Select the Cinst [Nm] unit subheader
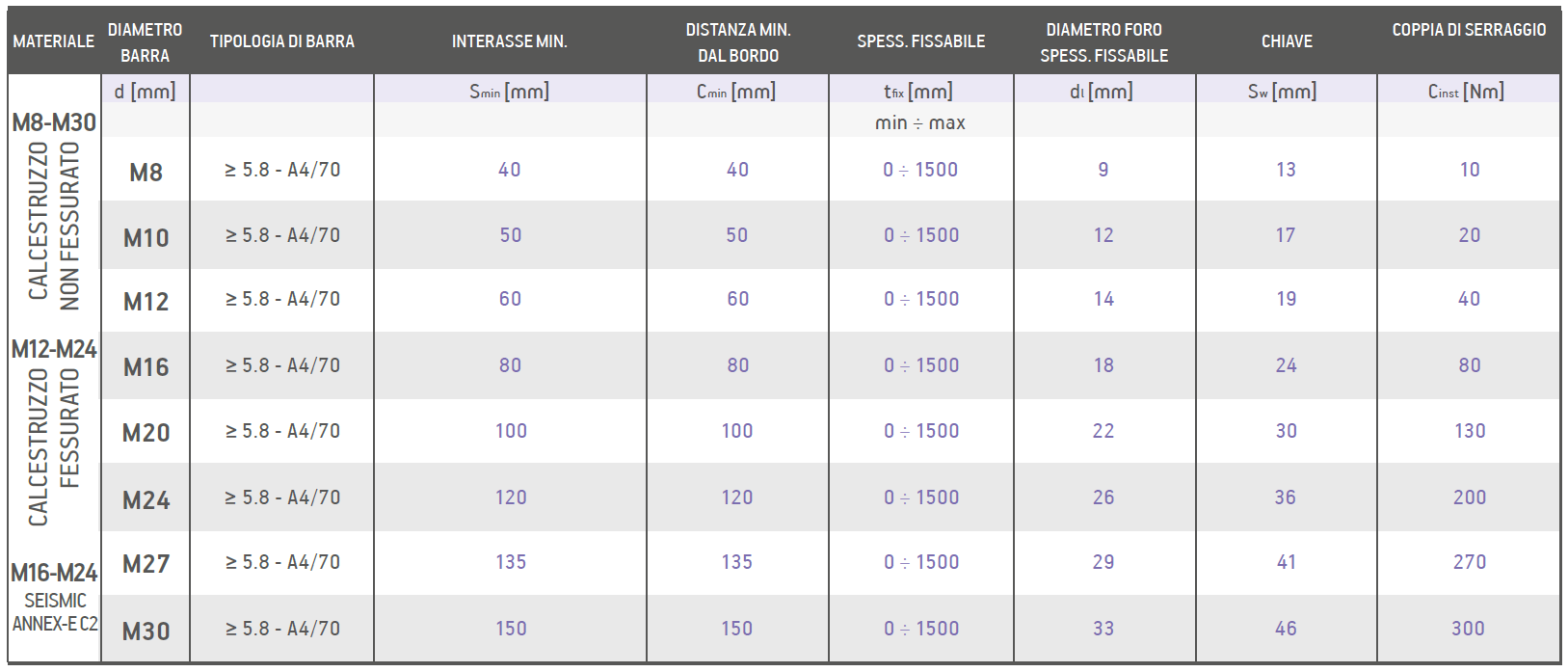1568x672 pixels. (x=1466, y=92)
